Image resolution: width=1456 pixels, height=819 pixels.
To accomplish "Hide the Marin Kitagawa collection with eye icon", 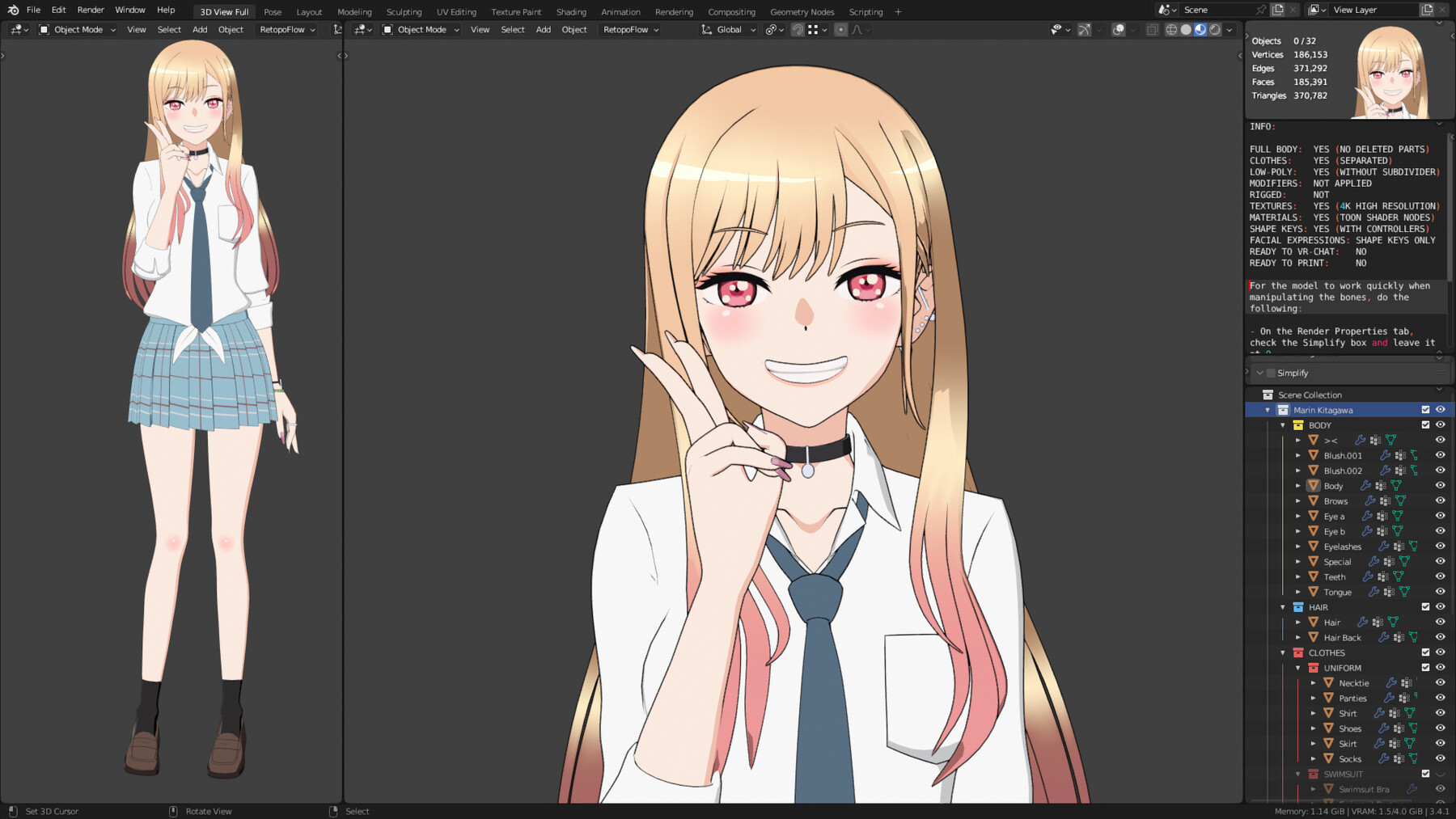I will 1441,410.
